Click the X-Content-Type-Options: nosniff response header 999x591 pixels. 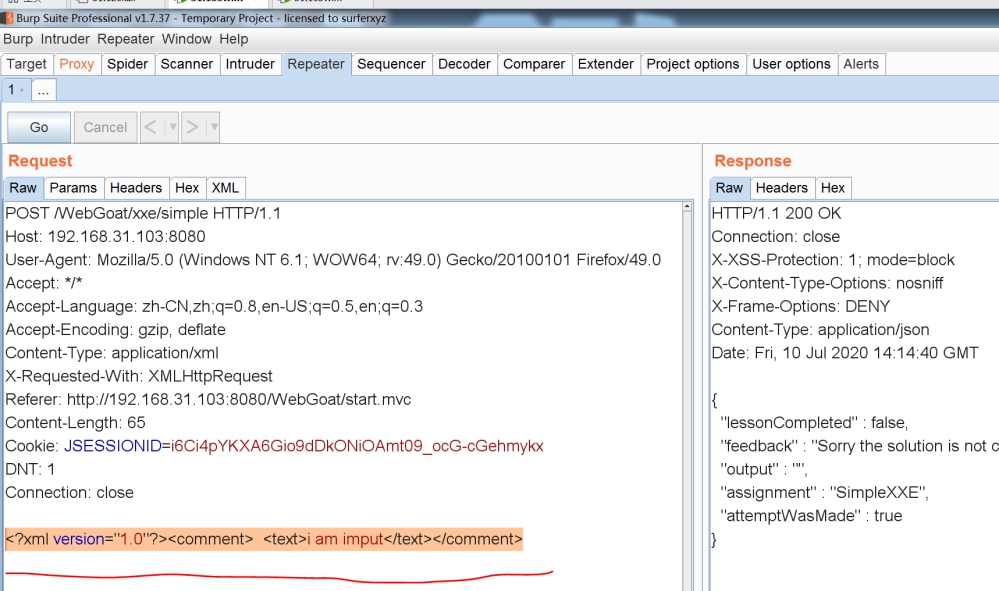(827, 283)
